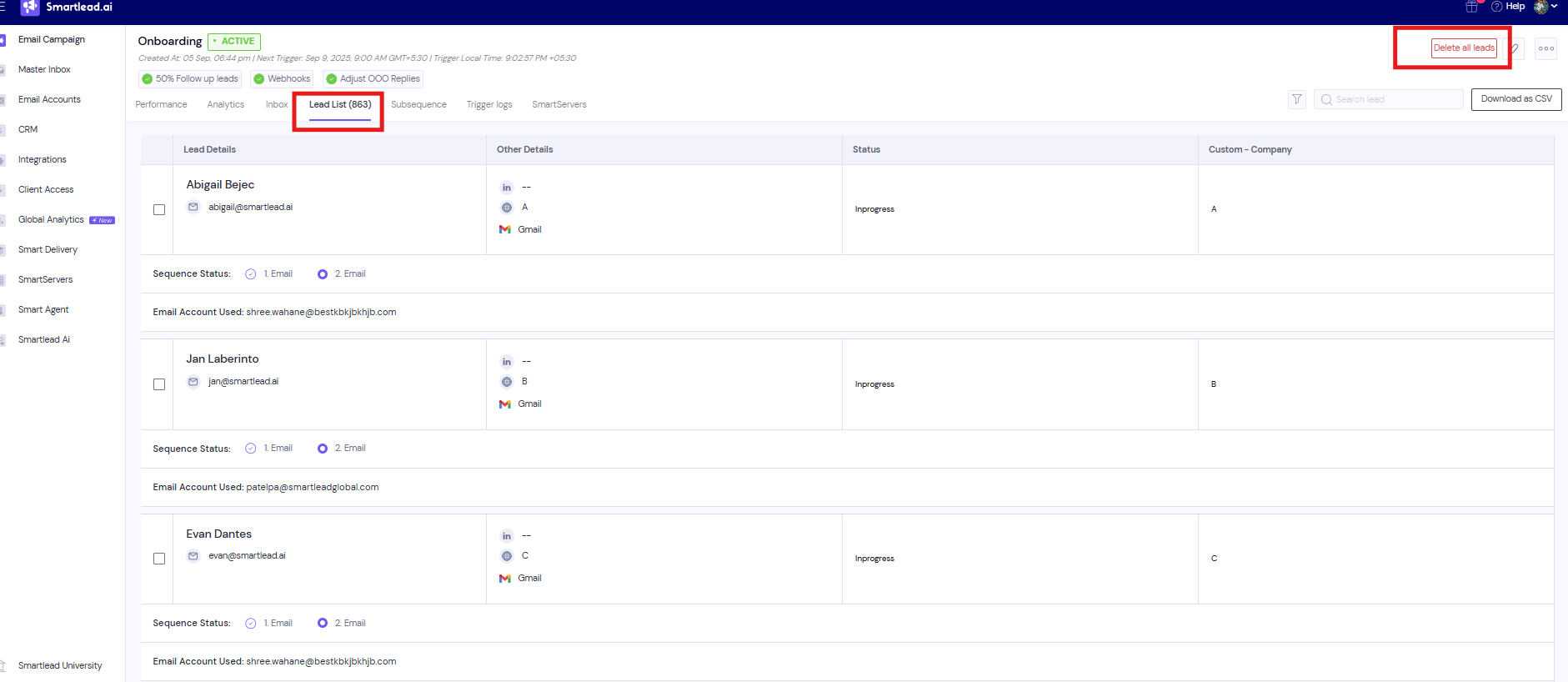Open Master Inbox in the sidebar
The width and height of the screenshot is (1568, 682).
click(44, 69)
